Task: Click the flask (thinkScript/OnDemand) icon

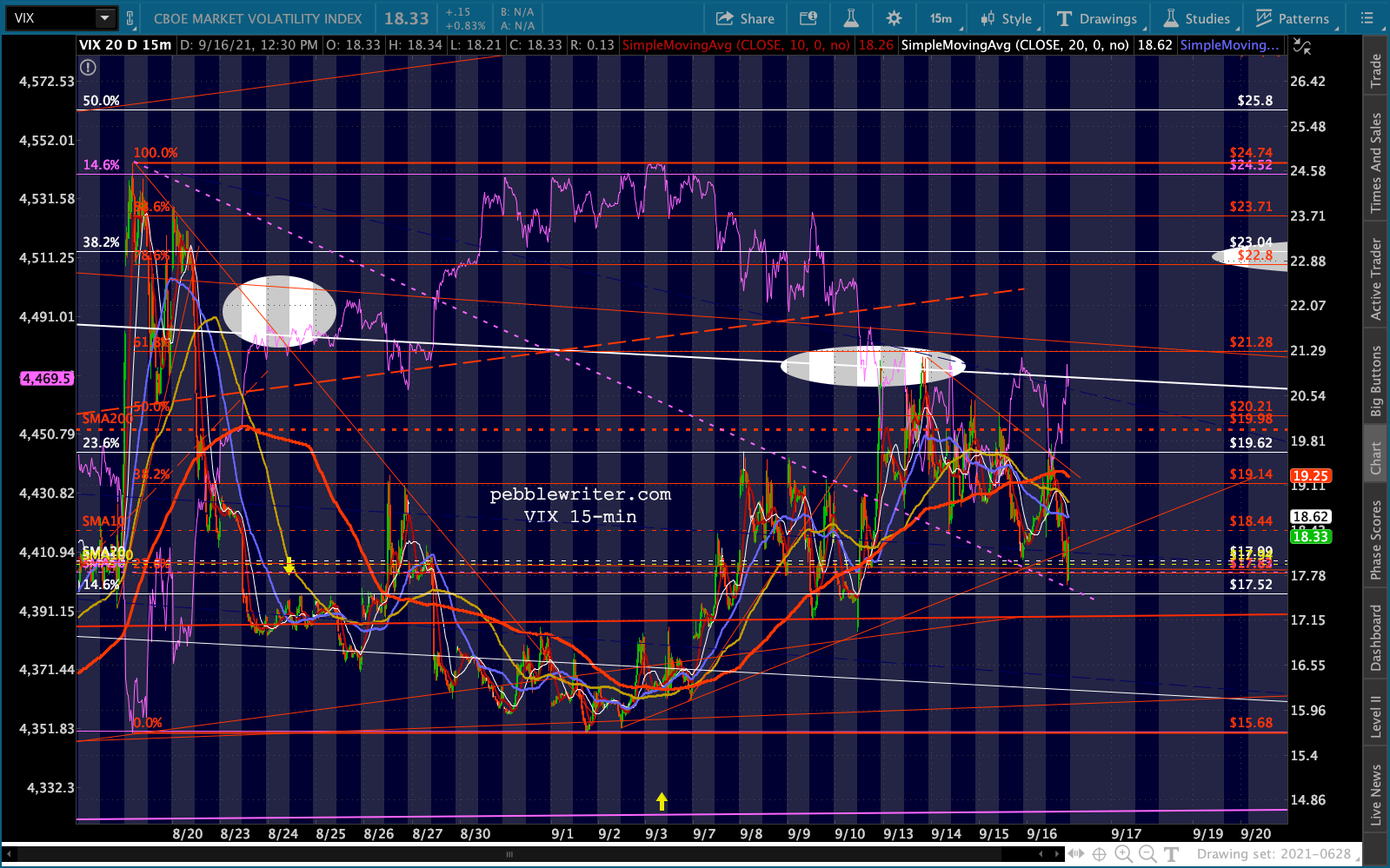Action: coord(851,18)
